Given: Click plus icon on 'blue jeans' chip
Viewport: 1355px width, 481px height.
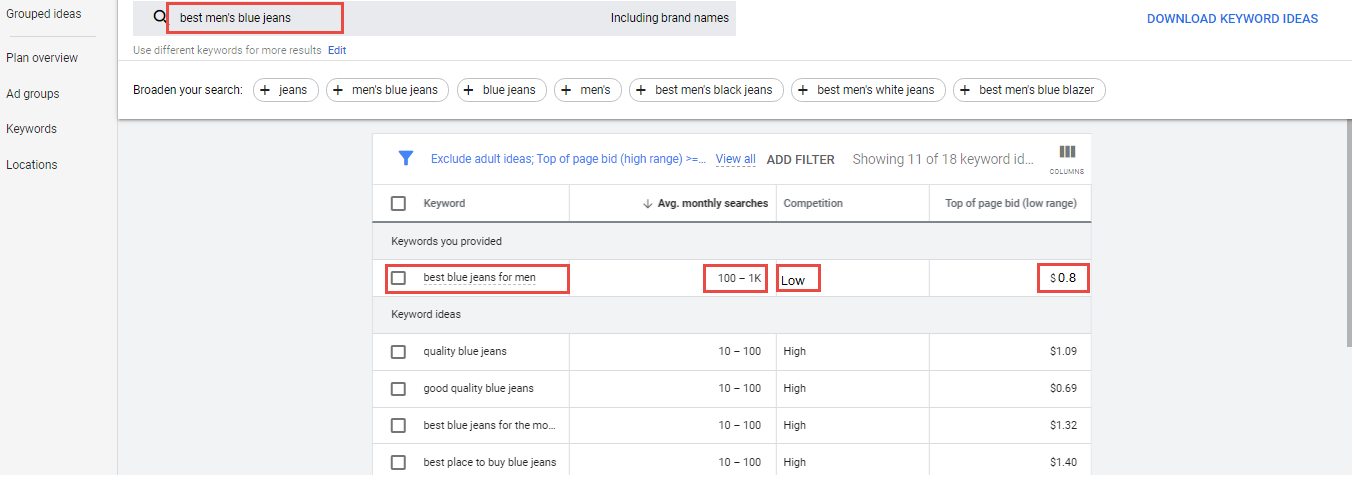Looking at the screenshot, I should 469,90.
